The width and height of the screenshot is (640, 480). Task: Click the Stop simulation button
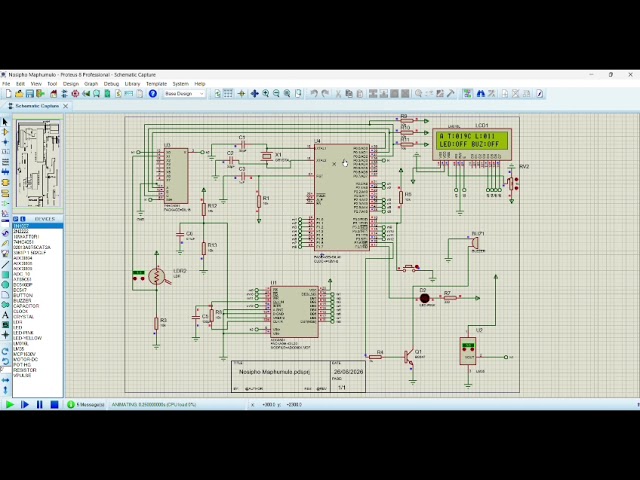[54, 404]
